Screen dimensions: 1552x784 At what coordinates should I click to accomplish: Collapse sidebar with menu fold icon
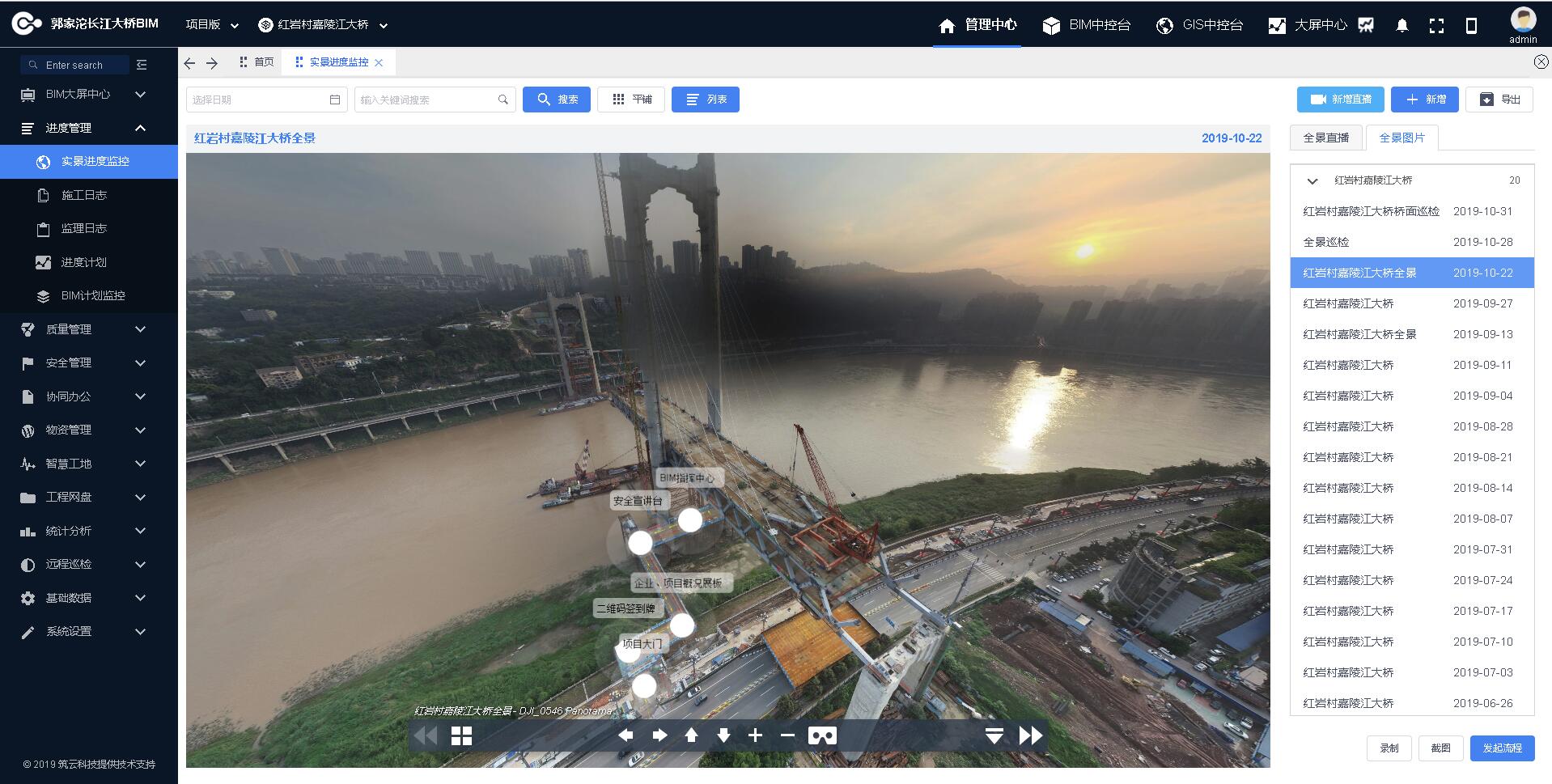142,65
